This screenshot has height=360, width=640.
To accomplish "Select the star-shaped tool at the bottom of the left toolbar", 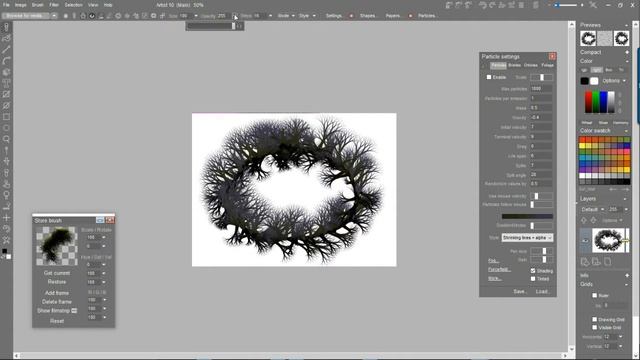I will (6, 240).
